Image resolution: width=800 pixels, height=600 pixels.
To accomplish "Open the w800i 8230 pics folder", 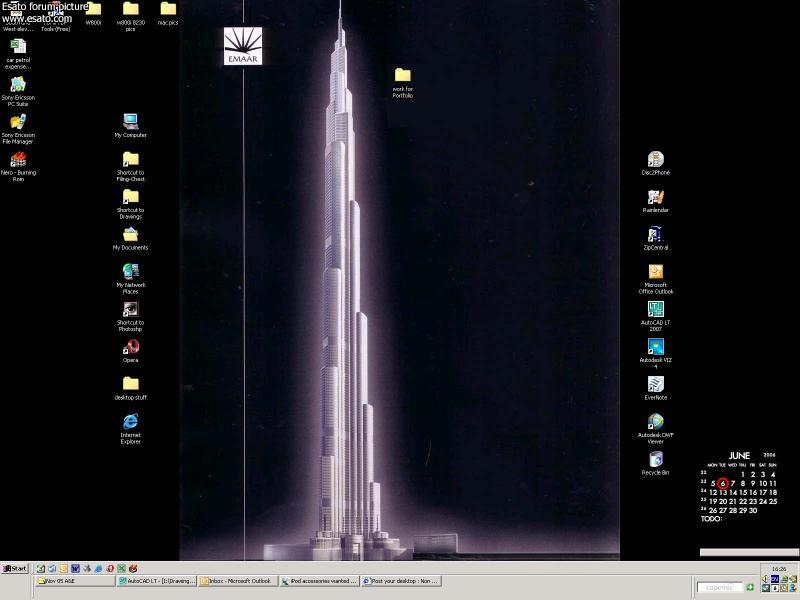I will point(131,16).
